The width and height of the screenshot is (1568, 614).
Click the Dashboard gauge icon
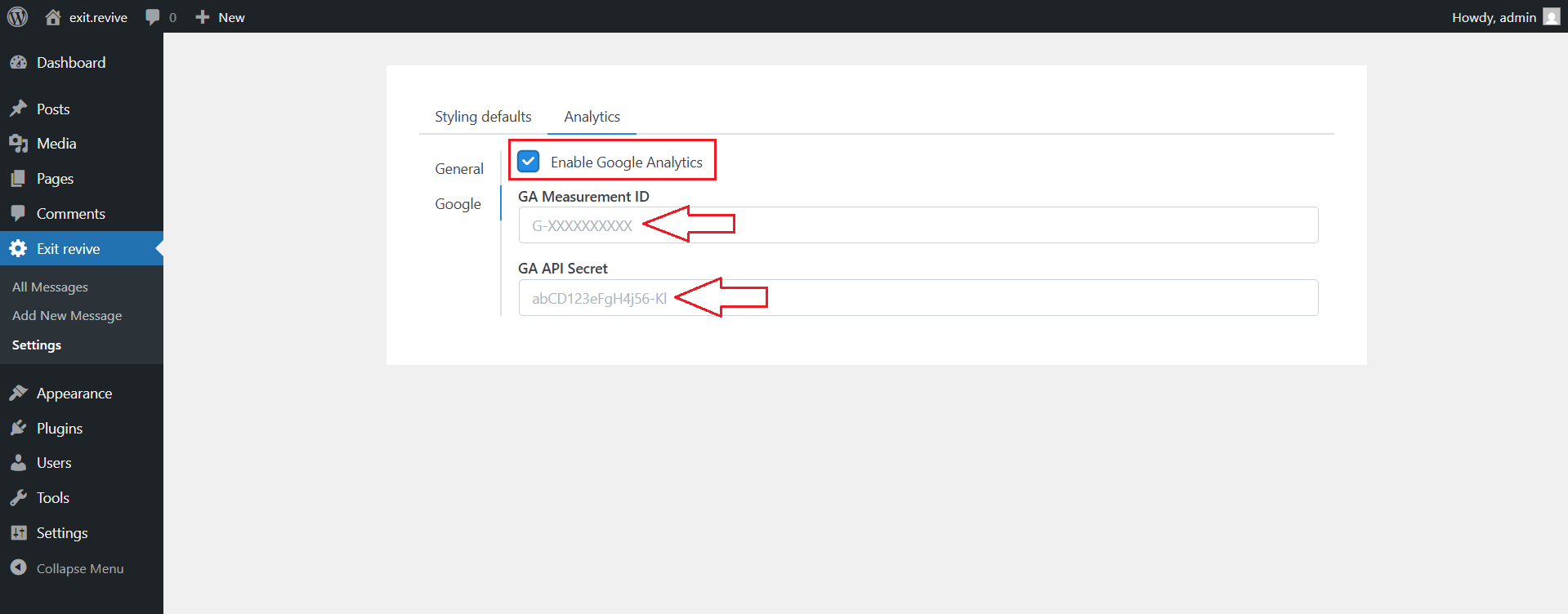point(18,63)
